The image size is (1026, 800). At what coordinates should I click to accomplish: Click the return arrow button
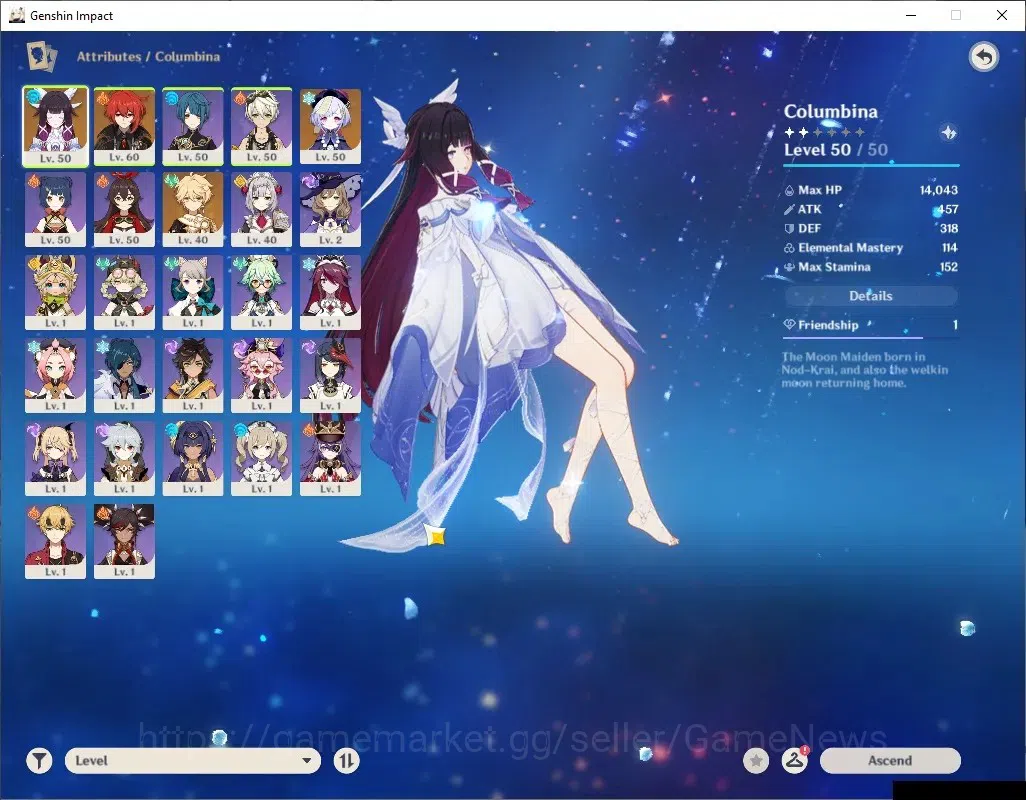point(983,57)
